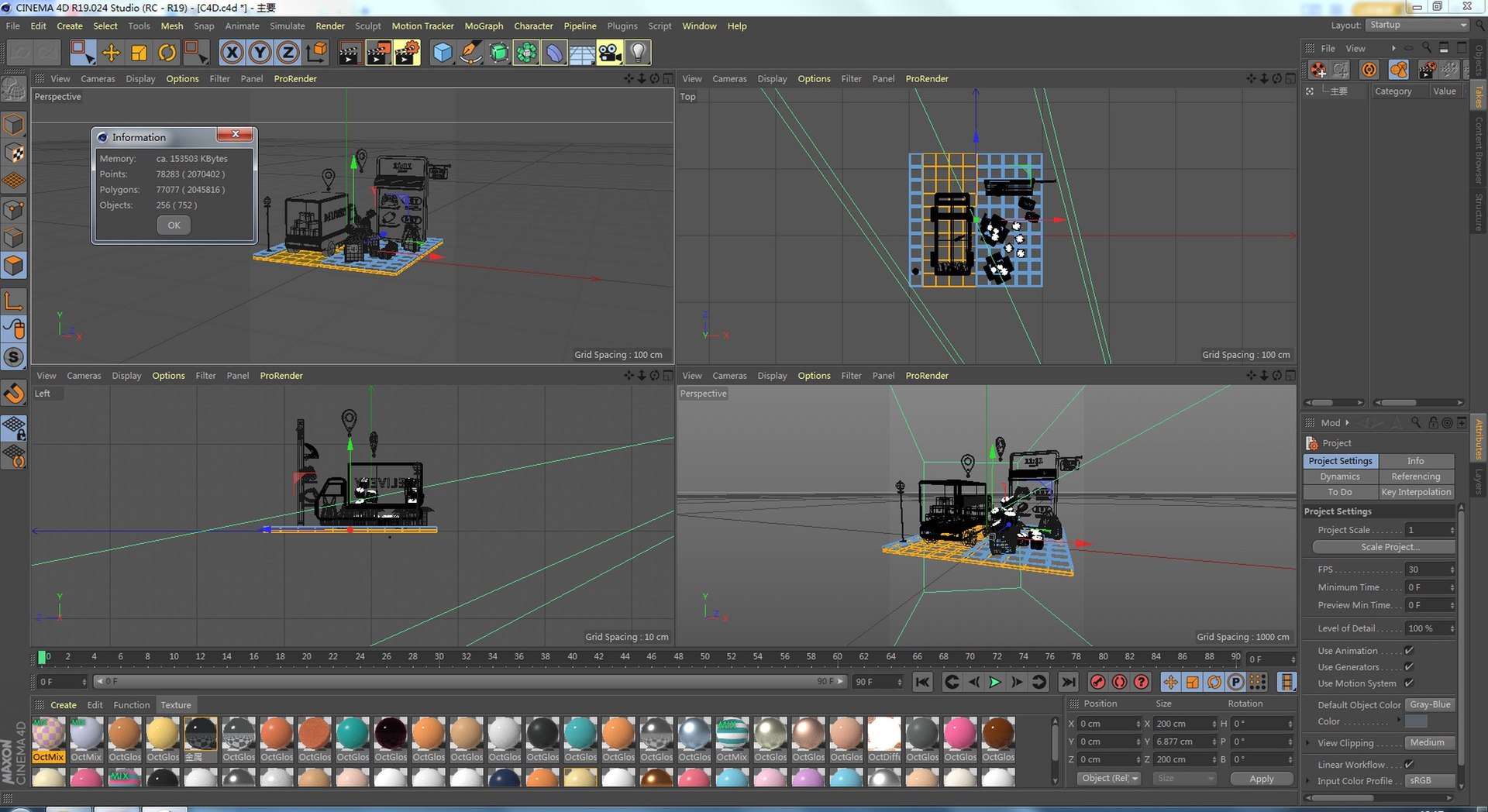Add a Floor environment object
The image size is (1488, 812).
pos(582,53)
